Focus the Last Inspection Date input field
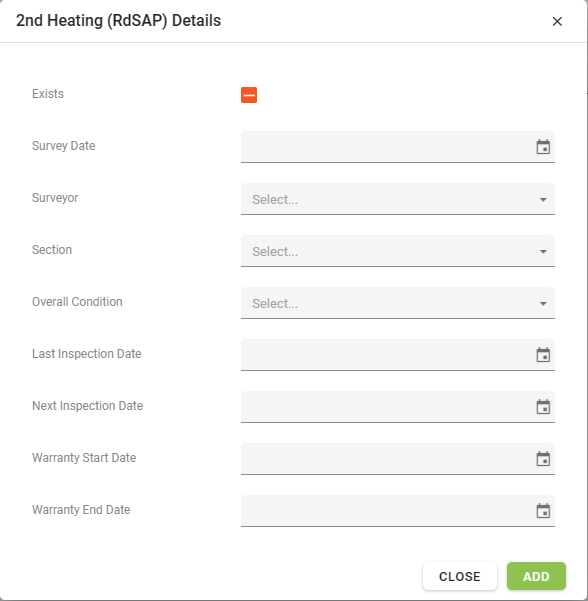 397,355
